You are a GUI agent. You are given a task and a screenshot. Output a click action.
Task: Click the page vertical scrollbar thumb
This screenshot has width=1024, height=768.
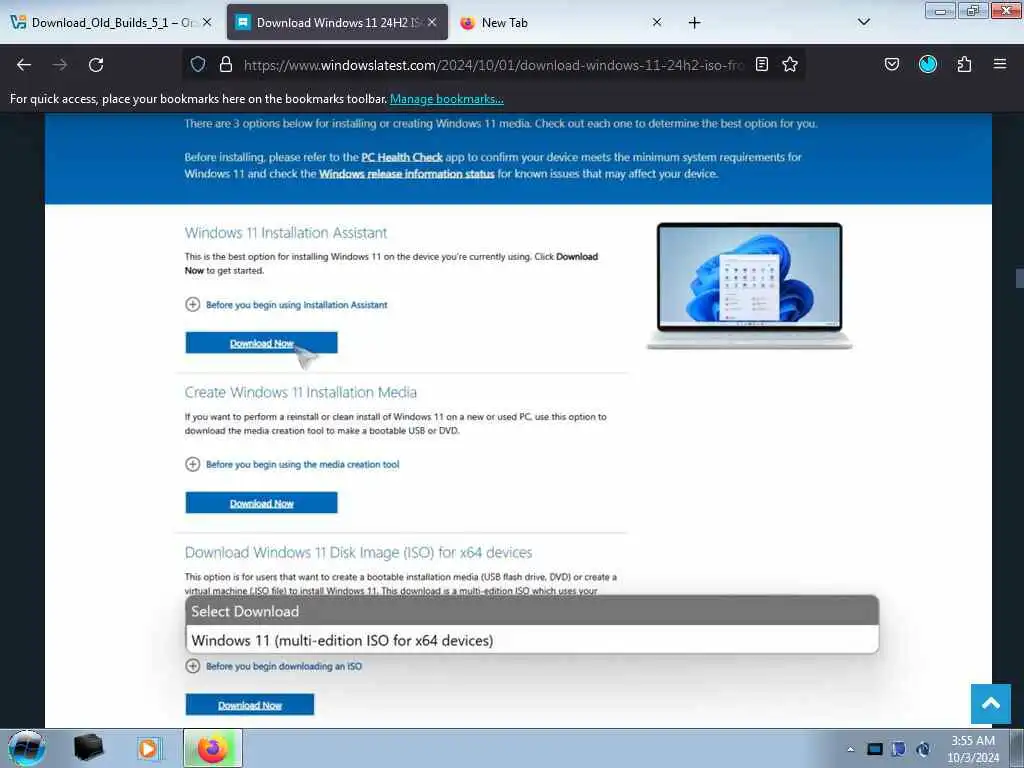[x=1019, y=278]
